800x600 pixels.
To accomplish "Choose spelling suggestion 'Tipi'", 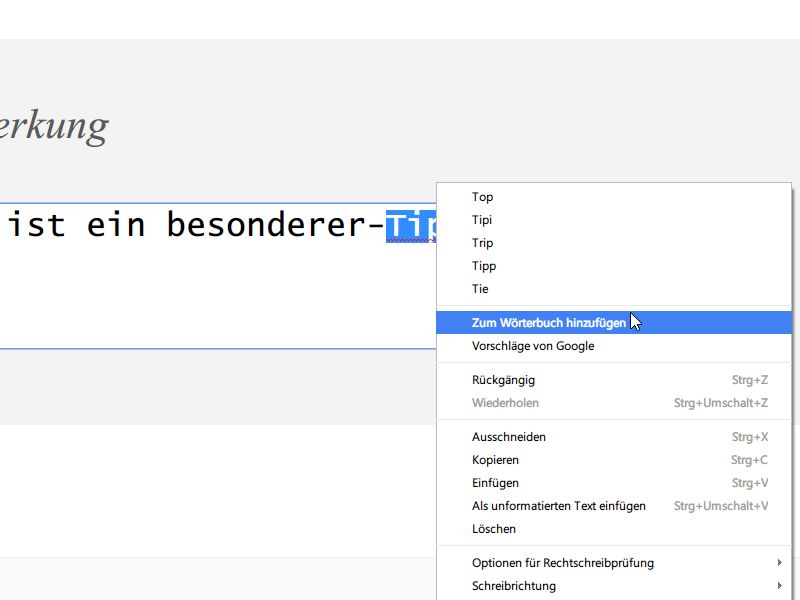I will (x=614, y=220).
